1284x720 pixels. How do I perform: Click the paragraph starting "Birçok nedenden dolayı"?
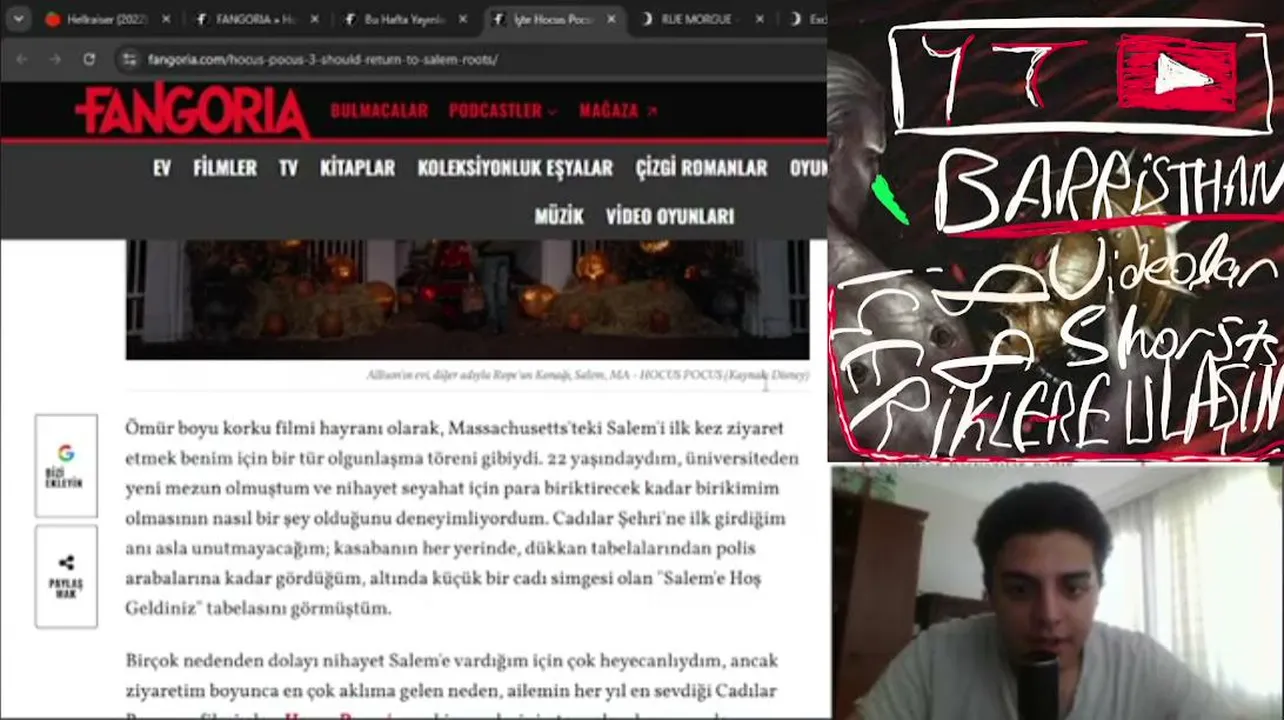point(452,684)
